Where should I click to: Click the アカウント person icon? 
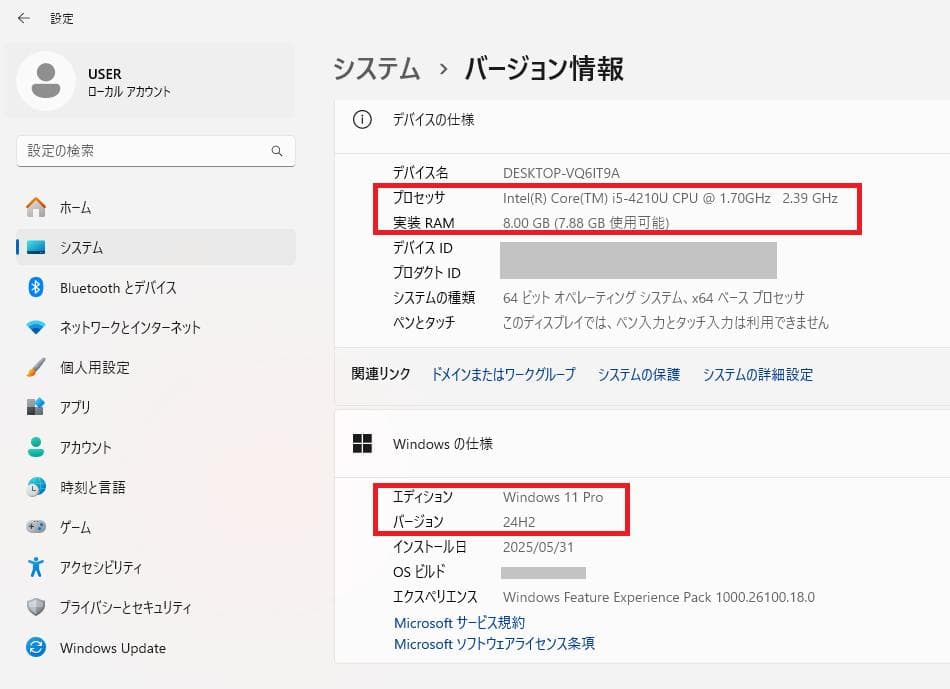(x=36, y=447)
